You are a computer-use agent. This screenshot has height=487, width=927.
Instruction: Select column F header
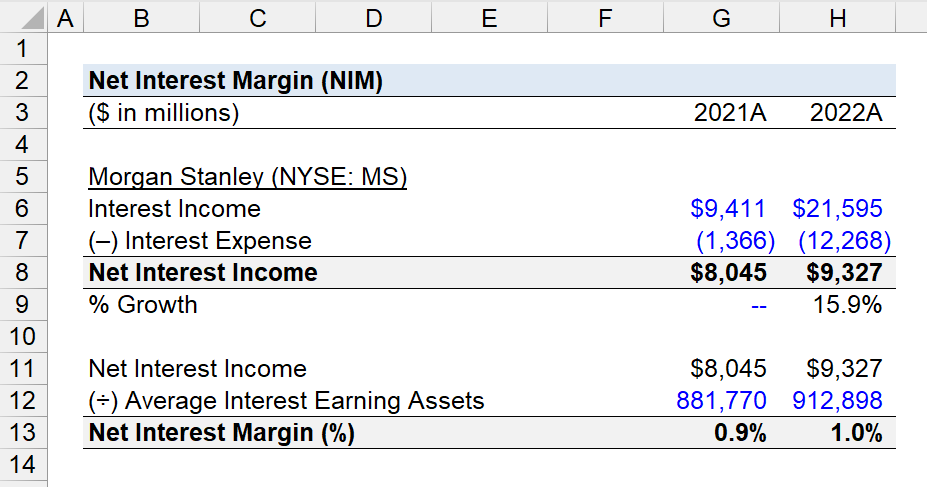pyautogui.click(x=605, y=17)
